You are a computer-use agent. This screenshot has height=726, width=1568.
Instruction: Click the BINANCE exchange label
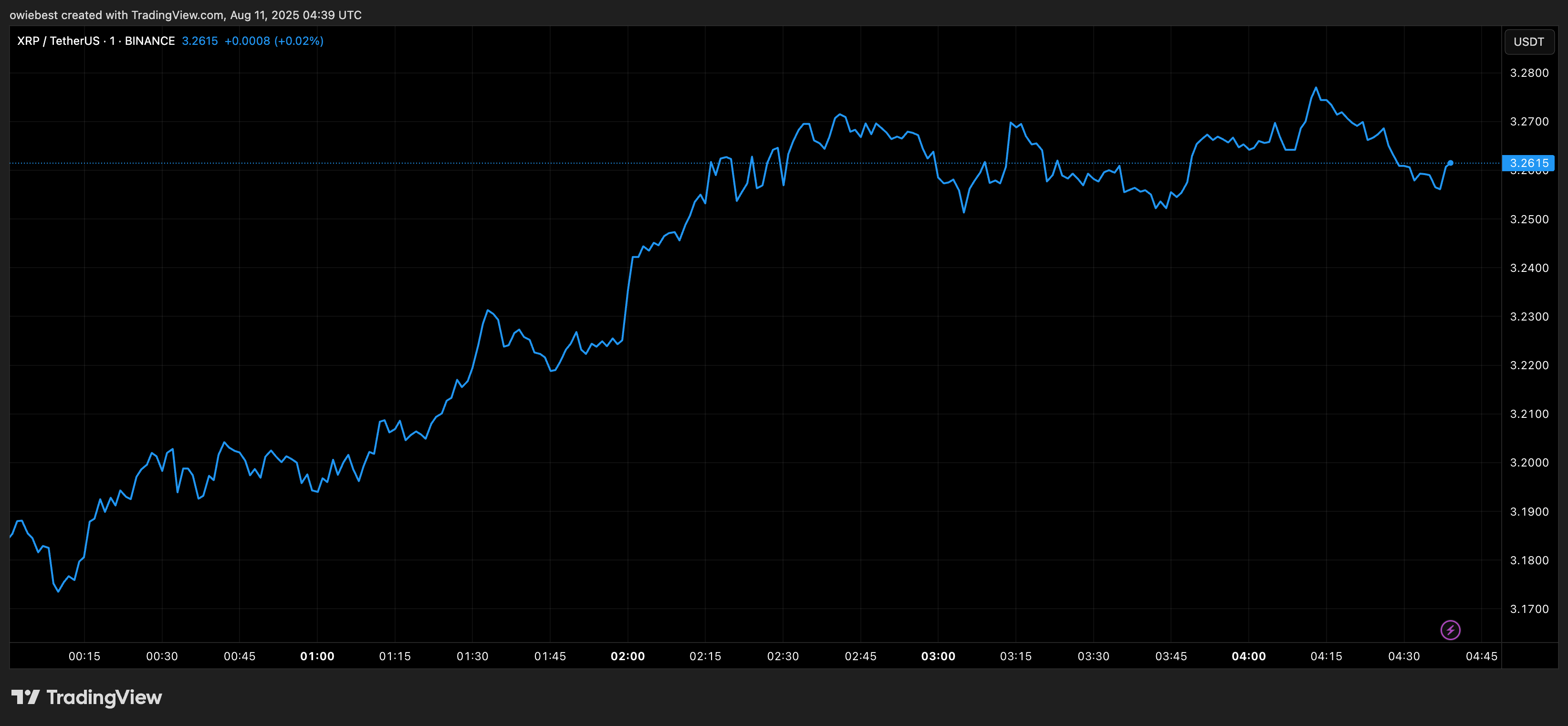click(150, 41)
